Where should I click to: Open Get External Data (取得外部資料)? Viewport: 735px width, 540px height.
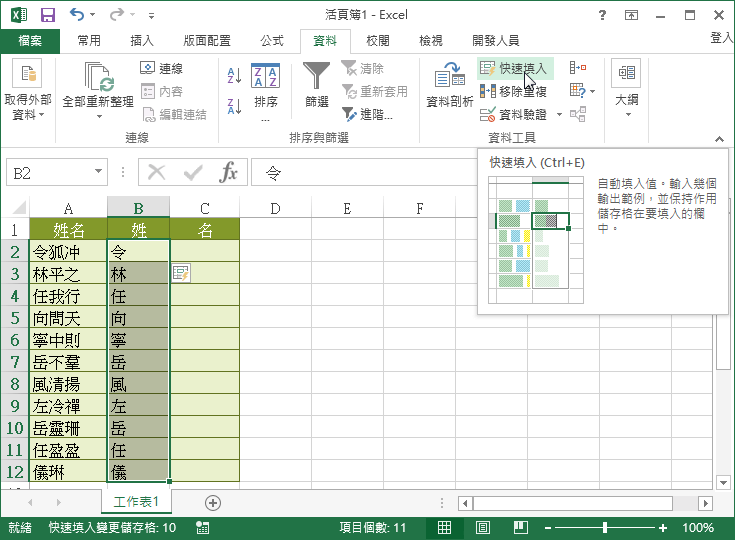pos(28,90)
